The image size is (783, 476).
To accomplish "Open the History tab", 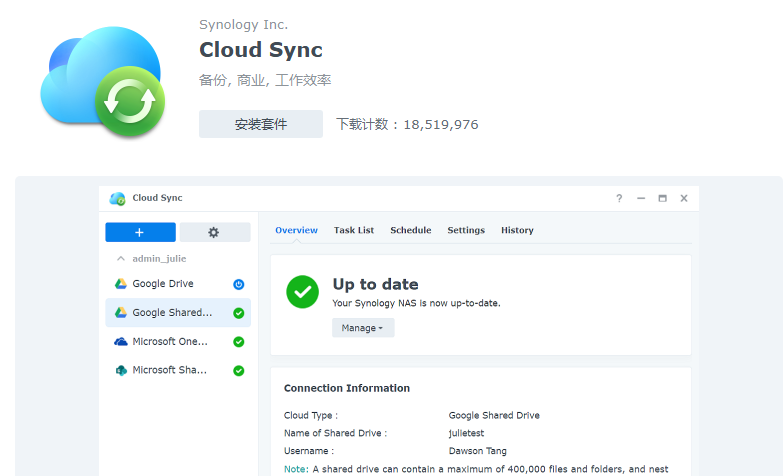I will 517,230.
